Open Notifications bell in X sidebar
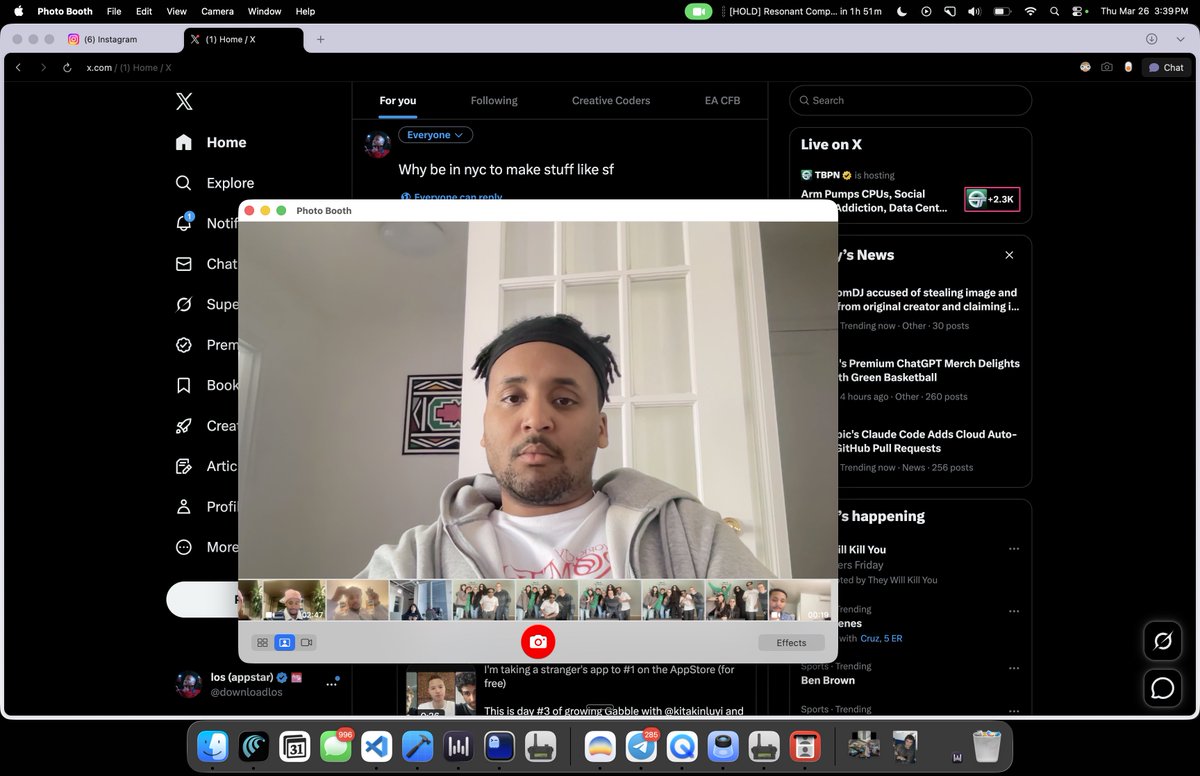 click(x=184, y=223)
